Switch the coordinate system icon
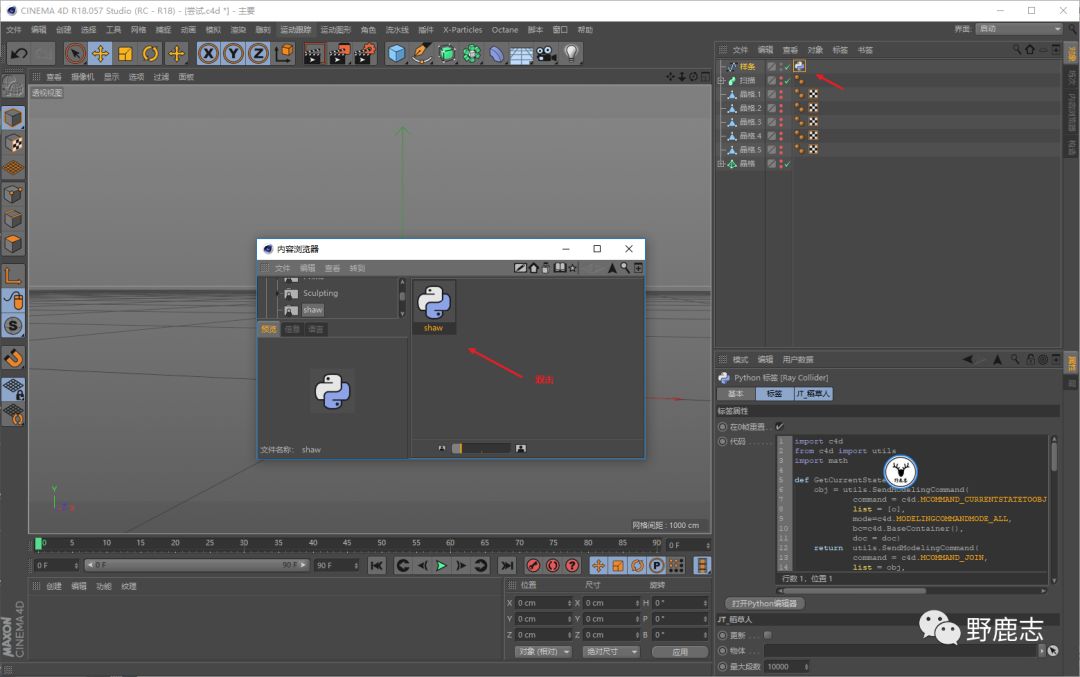1080x677 pixels. click(x=284, y=53)
